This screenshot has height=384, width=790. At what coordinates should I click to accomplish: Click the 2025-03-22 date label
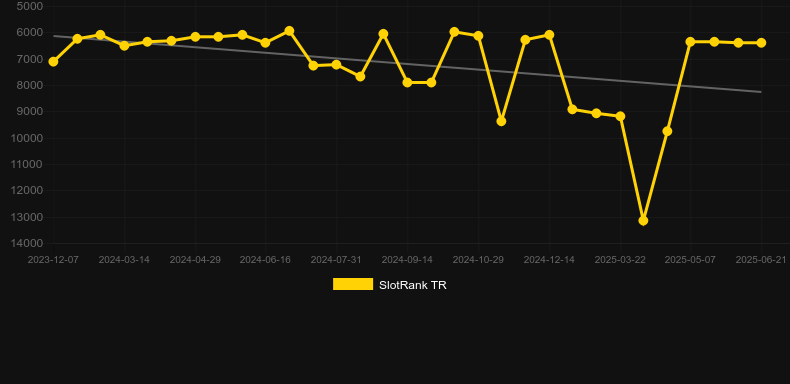620,260
